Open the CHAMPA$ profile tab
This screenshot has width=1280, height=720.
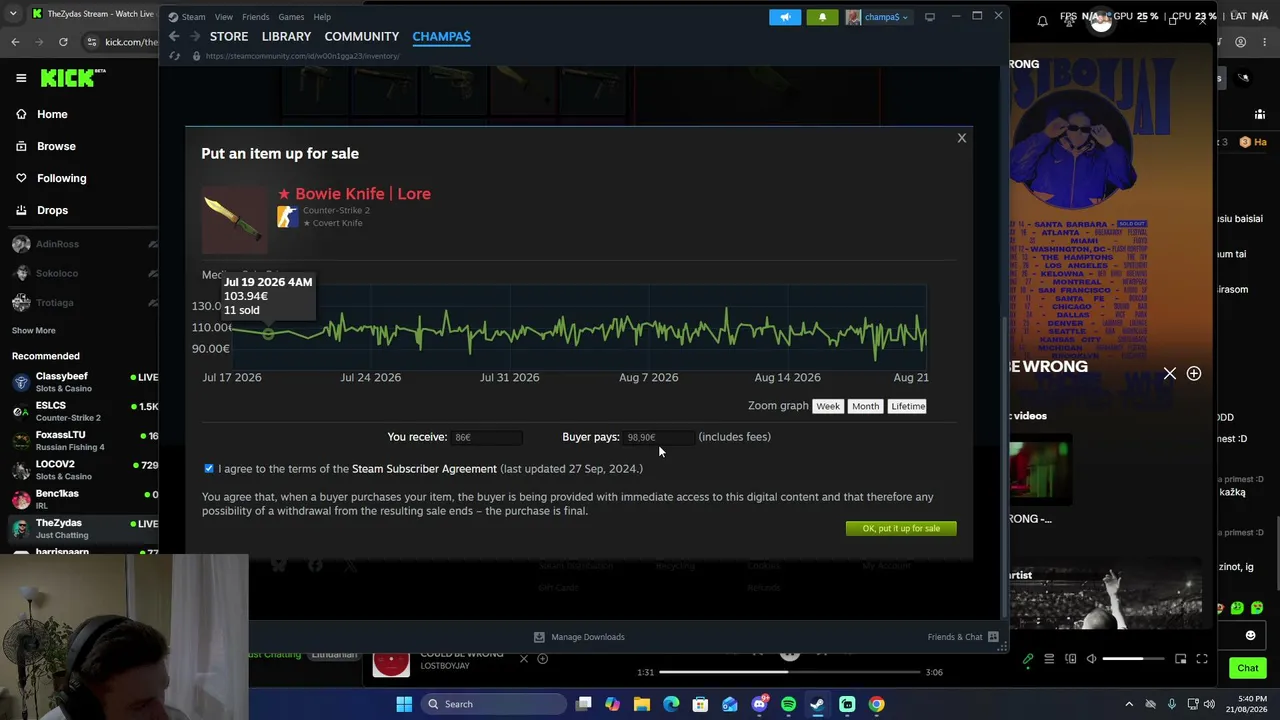coord(441,36)
